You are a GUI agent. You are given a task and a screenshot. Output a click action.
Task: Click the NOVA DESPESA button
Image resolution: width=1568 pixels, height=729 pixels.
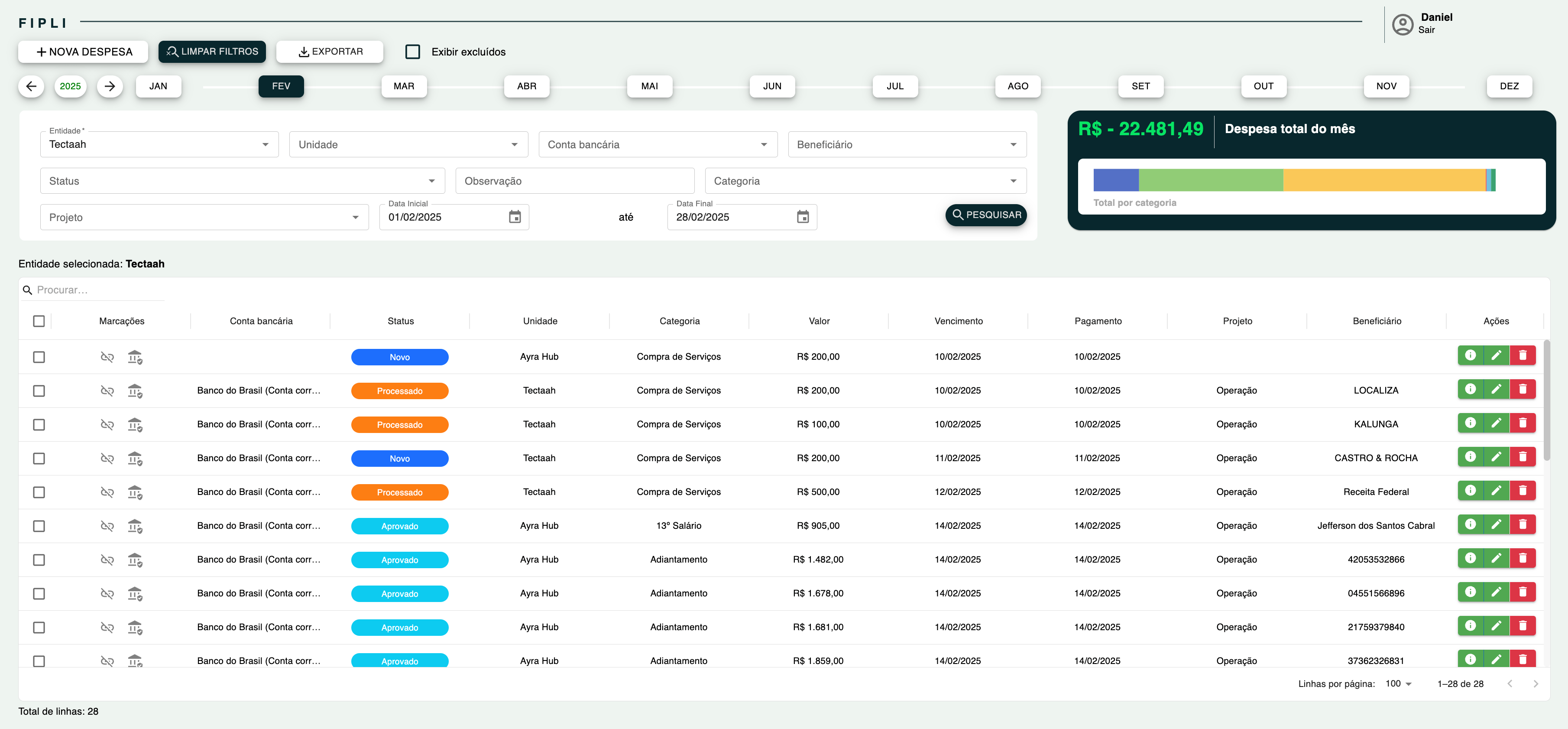(84, 52)
